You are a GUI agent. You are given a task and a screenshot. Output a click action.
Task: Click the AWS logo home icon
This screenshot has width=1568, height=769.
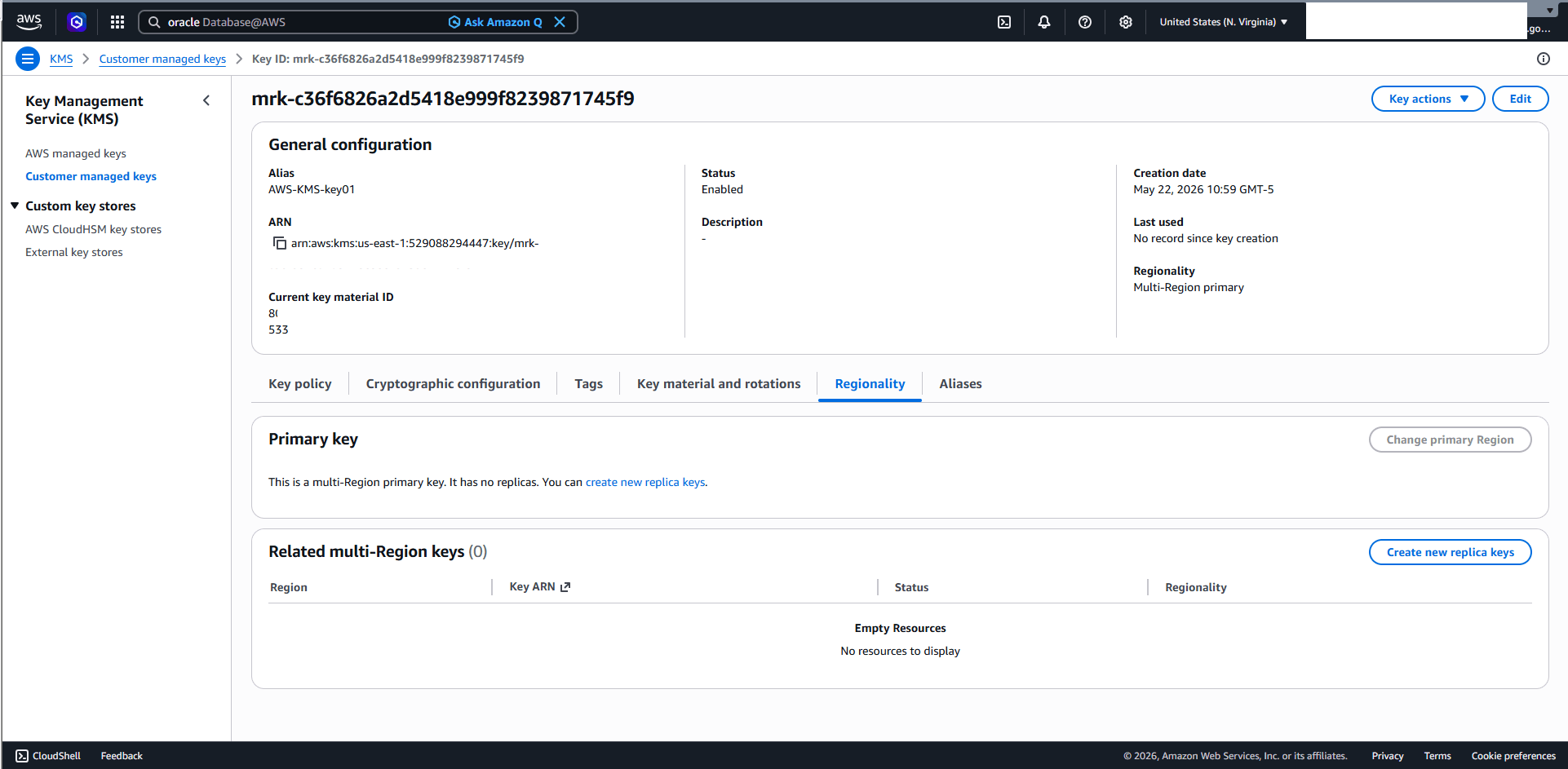tap(29, 22)
